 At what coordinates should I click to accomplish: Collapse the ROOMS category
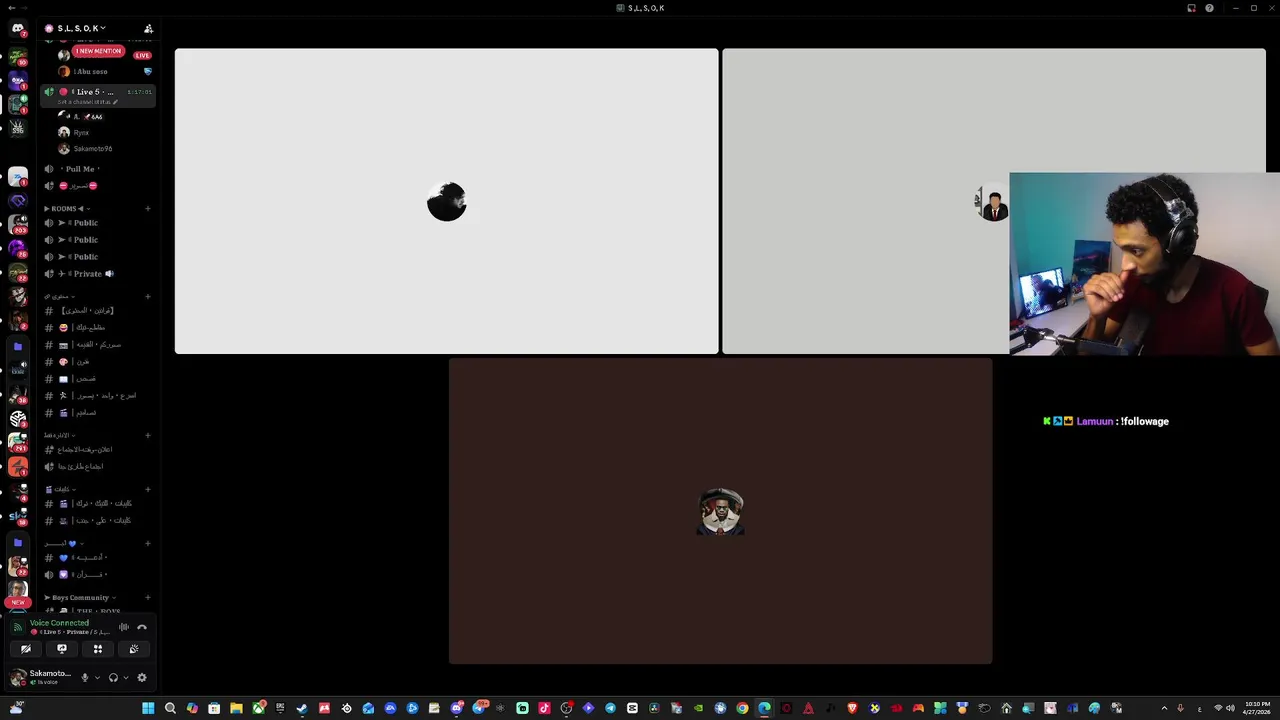point(66,208)
